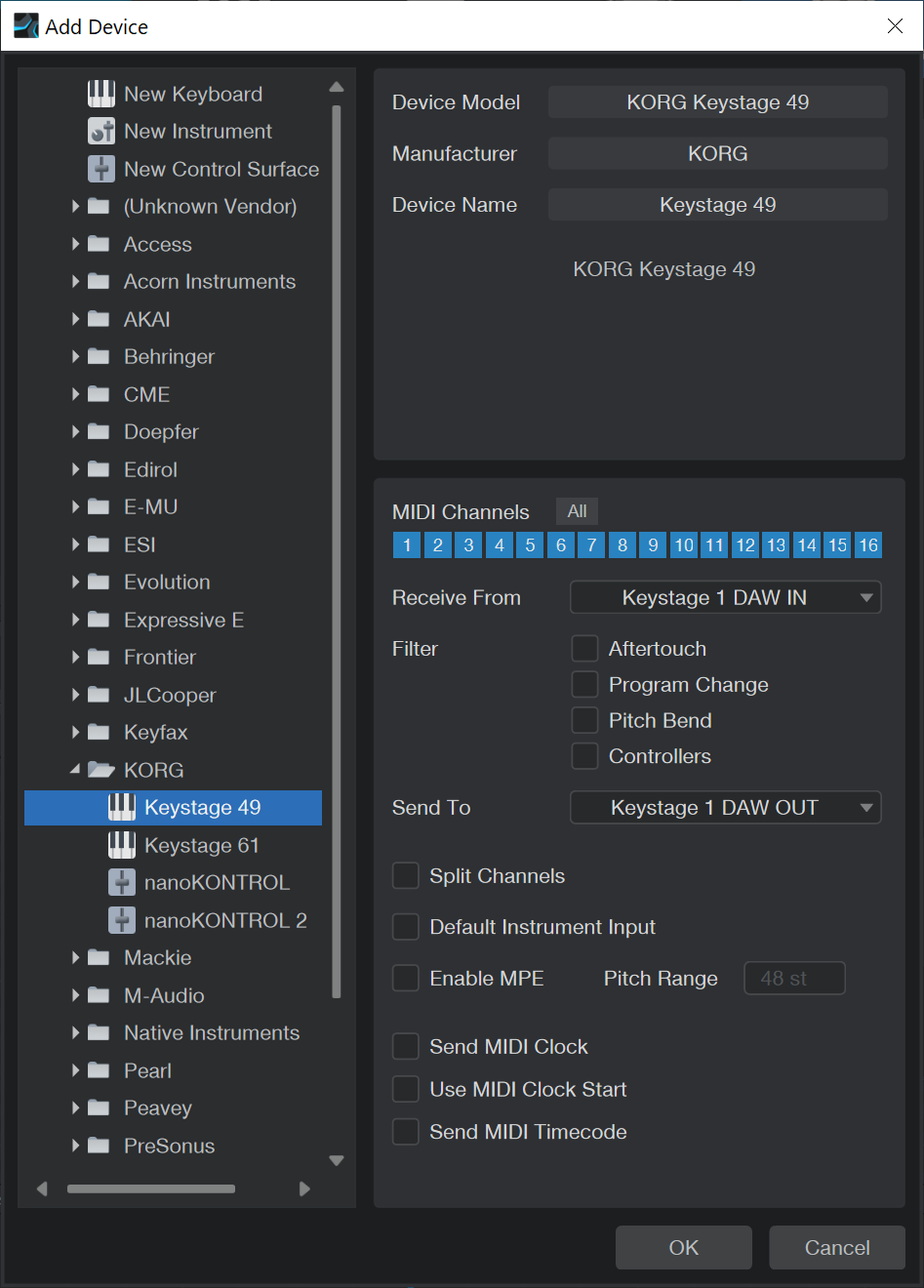This screenshot has height=1288, width=924.
Task: Click the Pitch Range value field
Action: [x=794, y=978]
